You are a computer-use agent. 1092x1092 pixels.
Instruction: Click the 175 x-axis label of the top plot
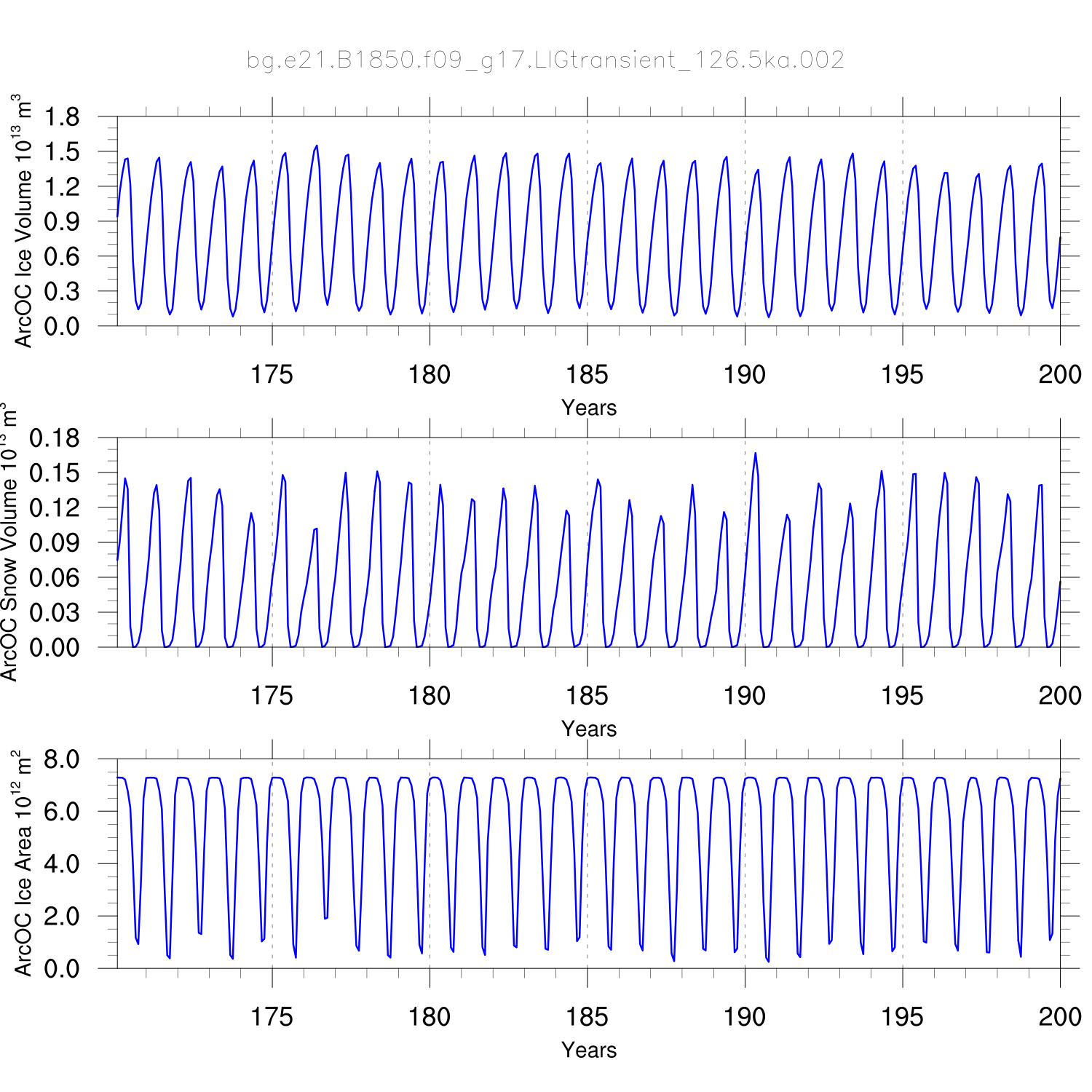point(272,375)
